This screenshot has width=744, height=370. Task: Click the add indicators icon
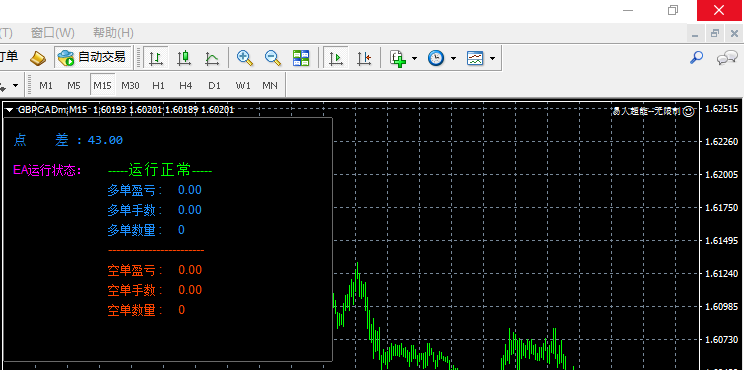click(x=398, y=58)
